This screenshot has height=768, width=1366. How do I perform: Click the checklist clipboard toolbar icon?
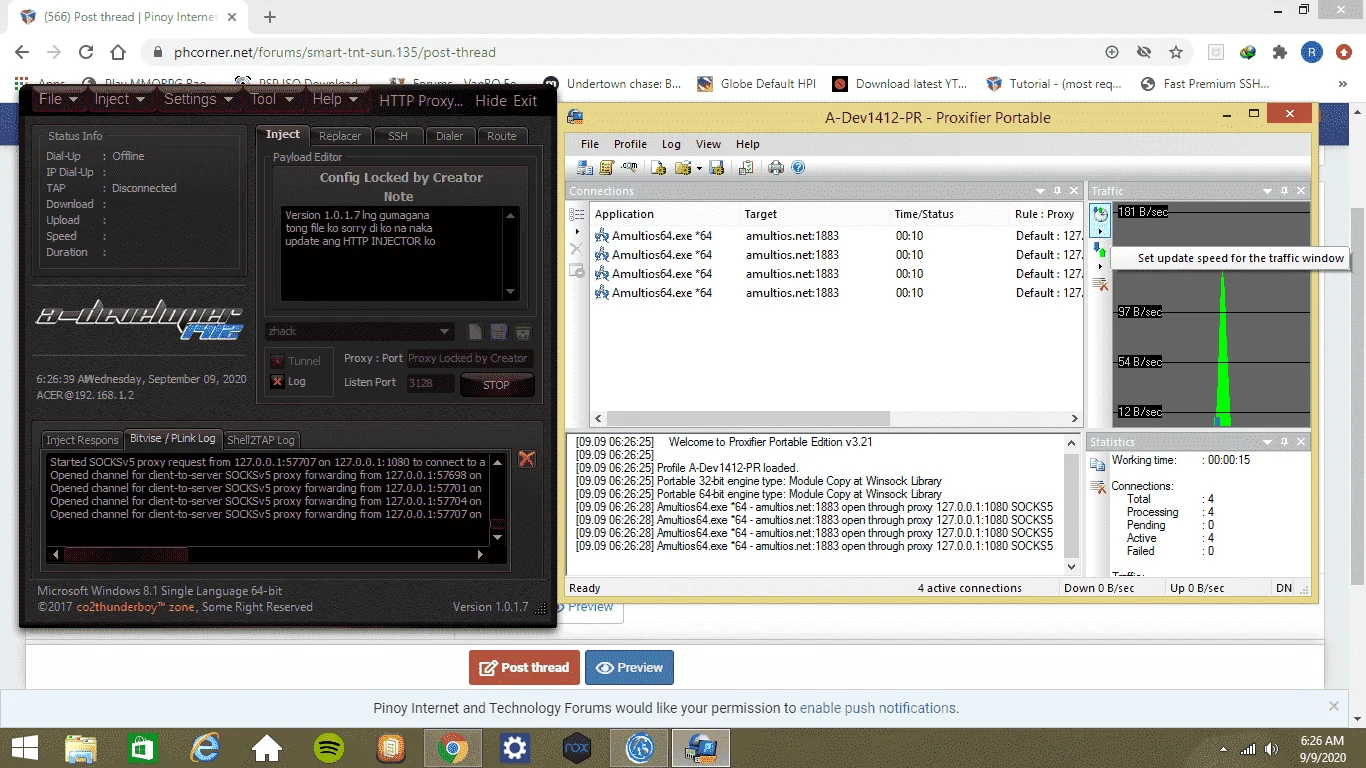(x=745, y=168)
